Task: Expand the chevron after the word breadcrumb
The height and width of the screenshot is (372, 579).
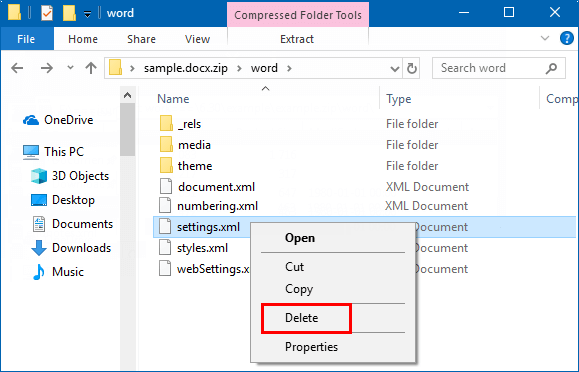Action: point(289,68)
